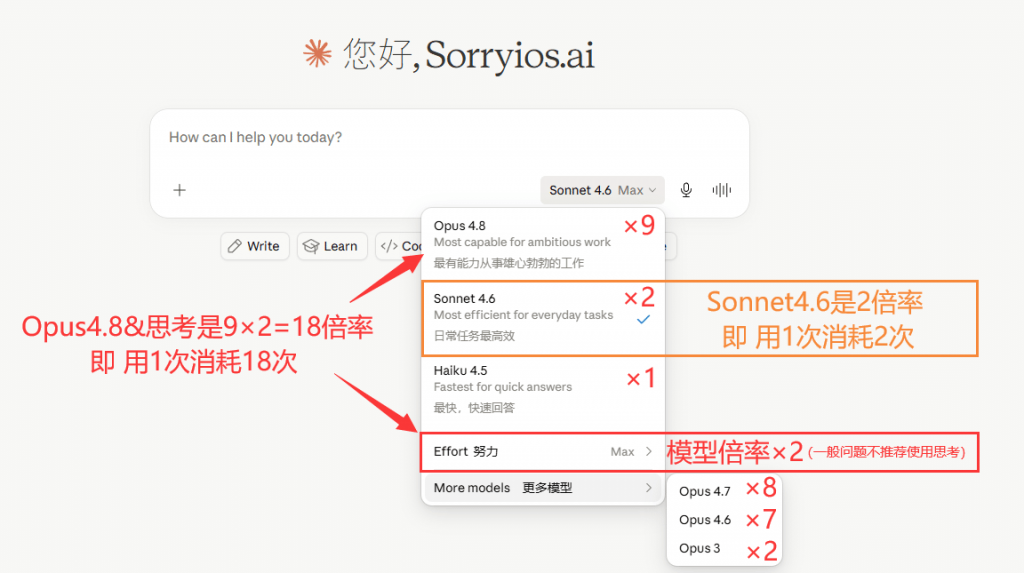Click the orange starburst logo
This screenshot has height=573, width=1024.
click(317, 54)
